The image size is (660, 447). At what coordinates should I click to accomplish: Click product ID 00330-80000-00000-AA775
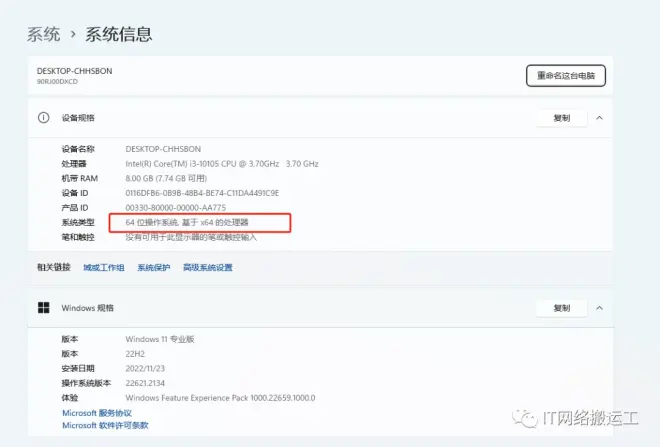pyautogui.click(x=176, y=208)
